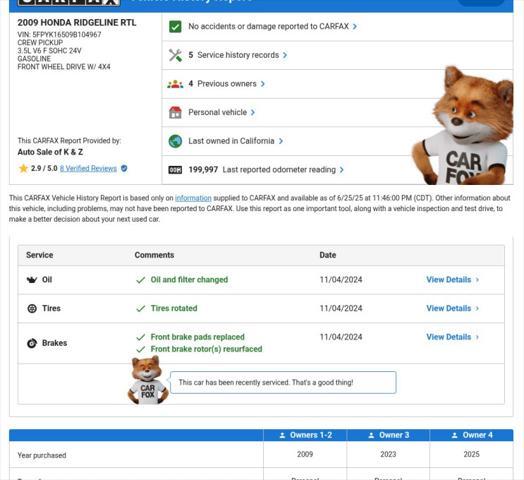This screenshot has height=480, width=524.
Task: Open Personal vehicle link
Action: [x=218, y=112]
